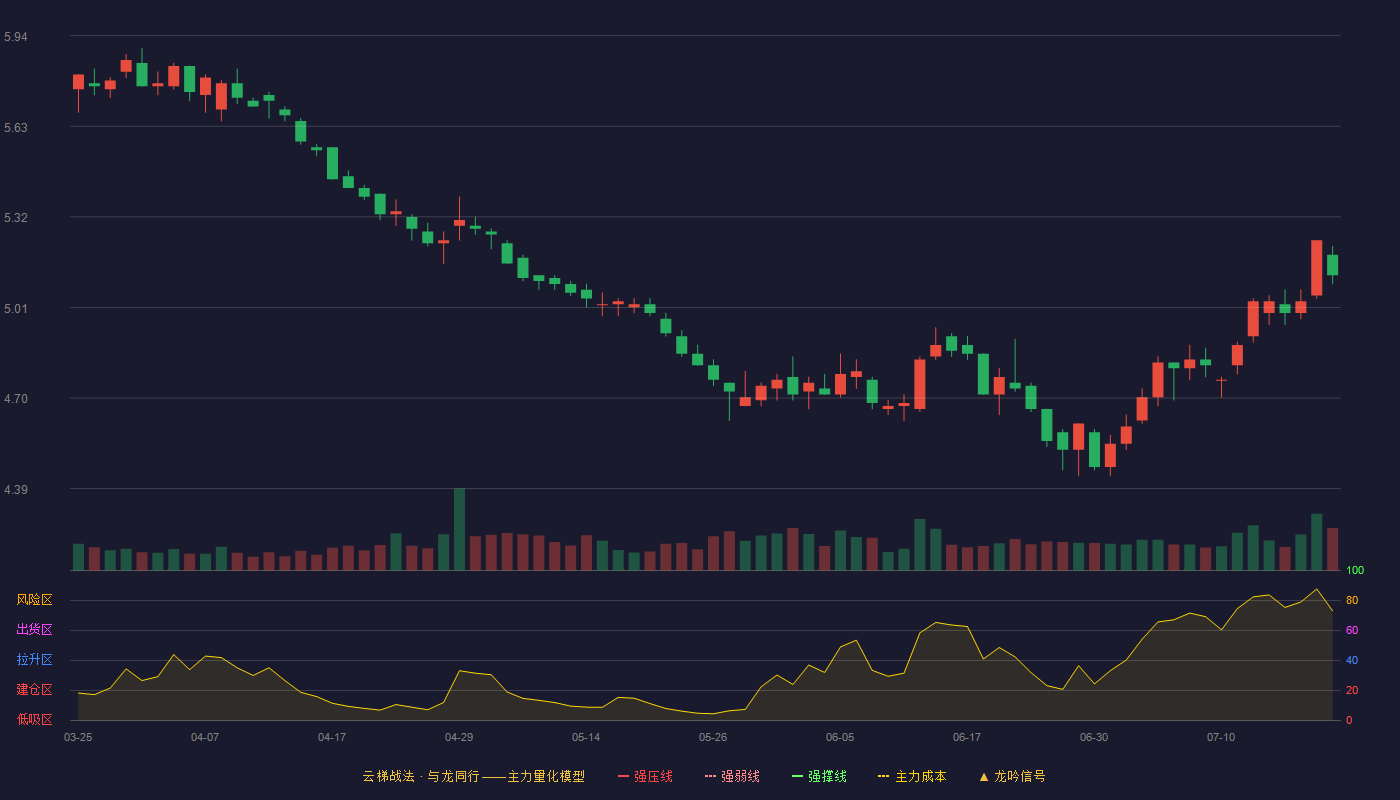Select the 拉升区 zone label
Screen dimensions: 1400x800
[34, 660]
